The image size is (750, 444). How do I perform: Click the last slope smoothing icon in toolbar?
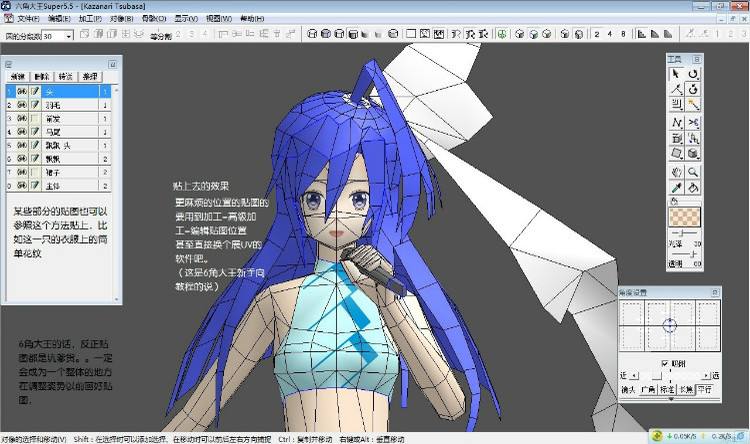coord(668,34)
